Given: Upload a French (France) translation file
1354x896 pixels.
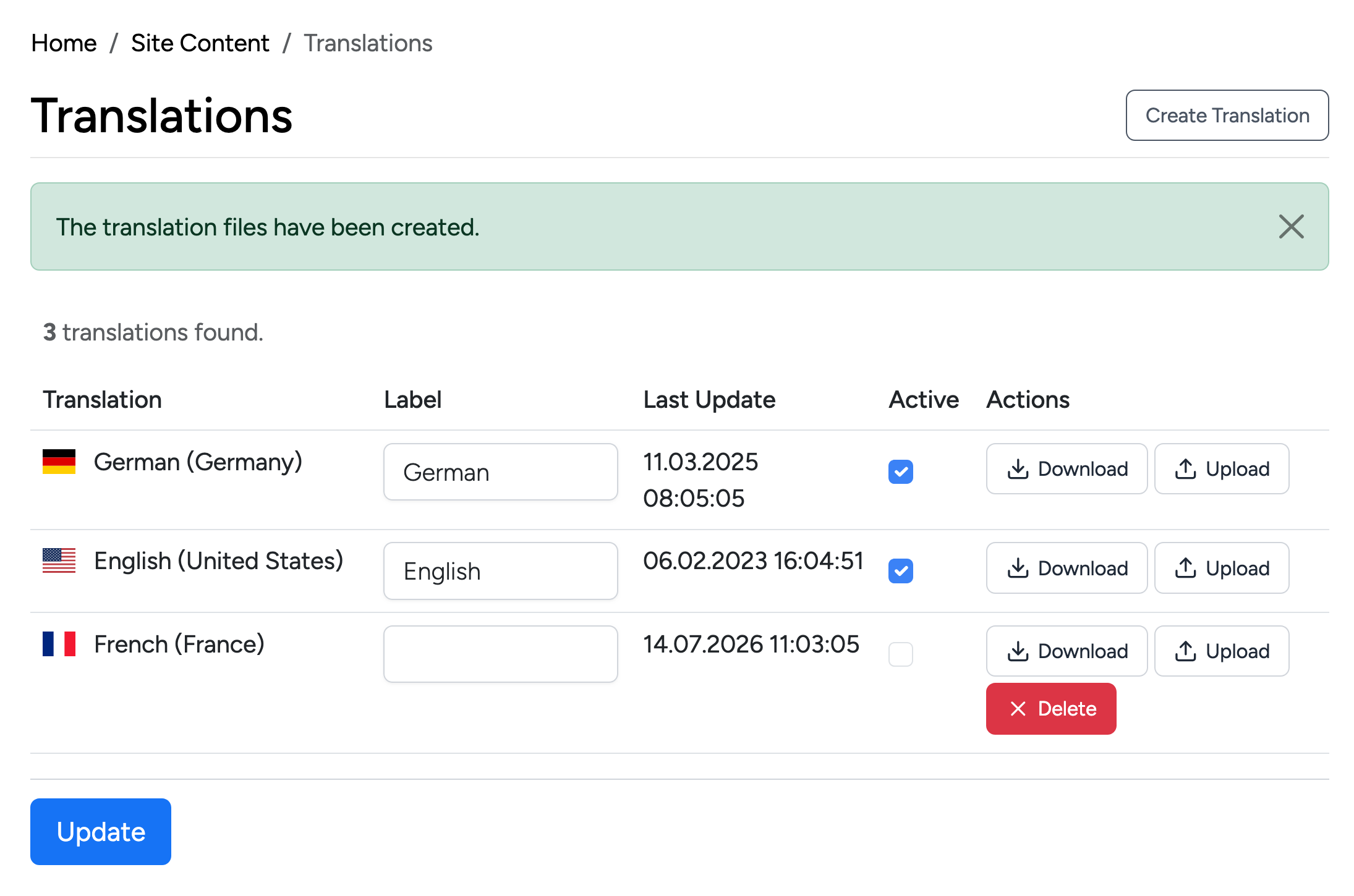Looking at the screenshot, I should tap(1222, 651).
